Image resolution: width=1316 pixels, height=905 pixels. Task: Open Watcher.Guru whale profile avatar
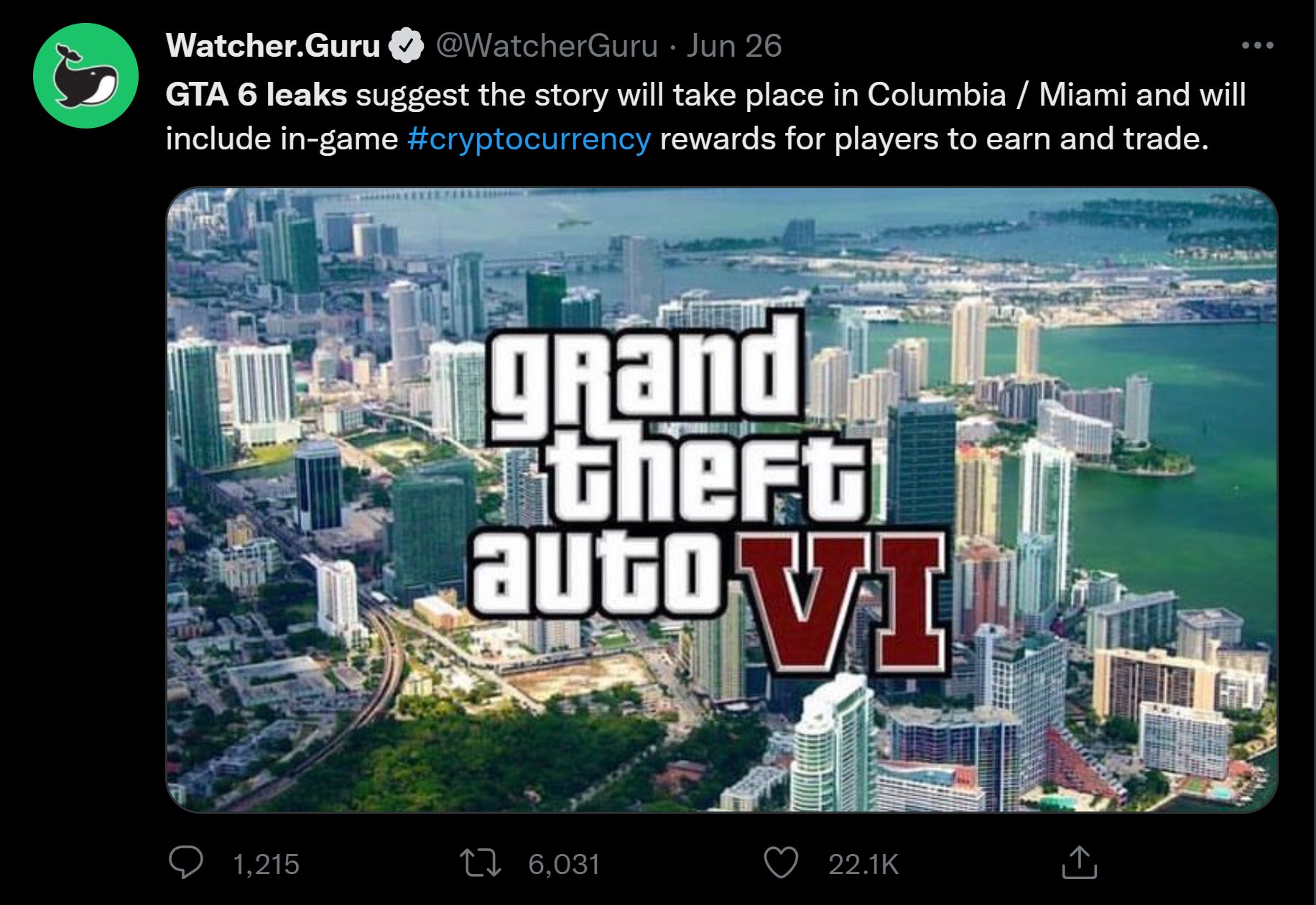(86, 75)
